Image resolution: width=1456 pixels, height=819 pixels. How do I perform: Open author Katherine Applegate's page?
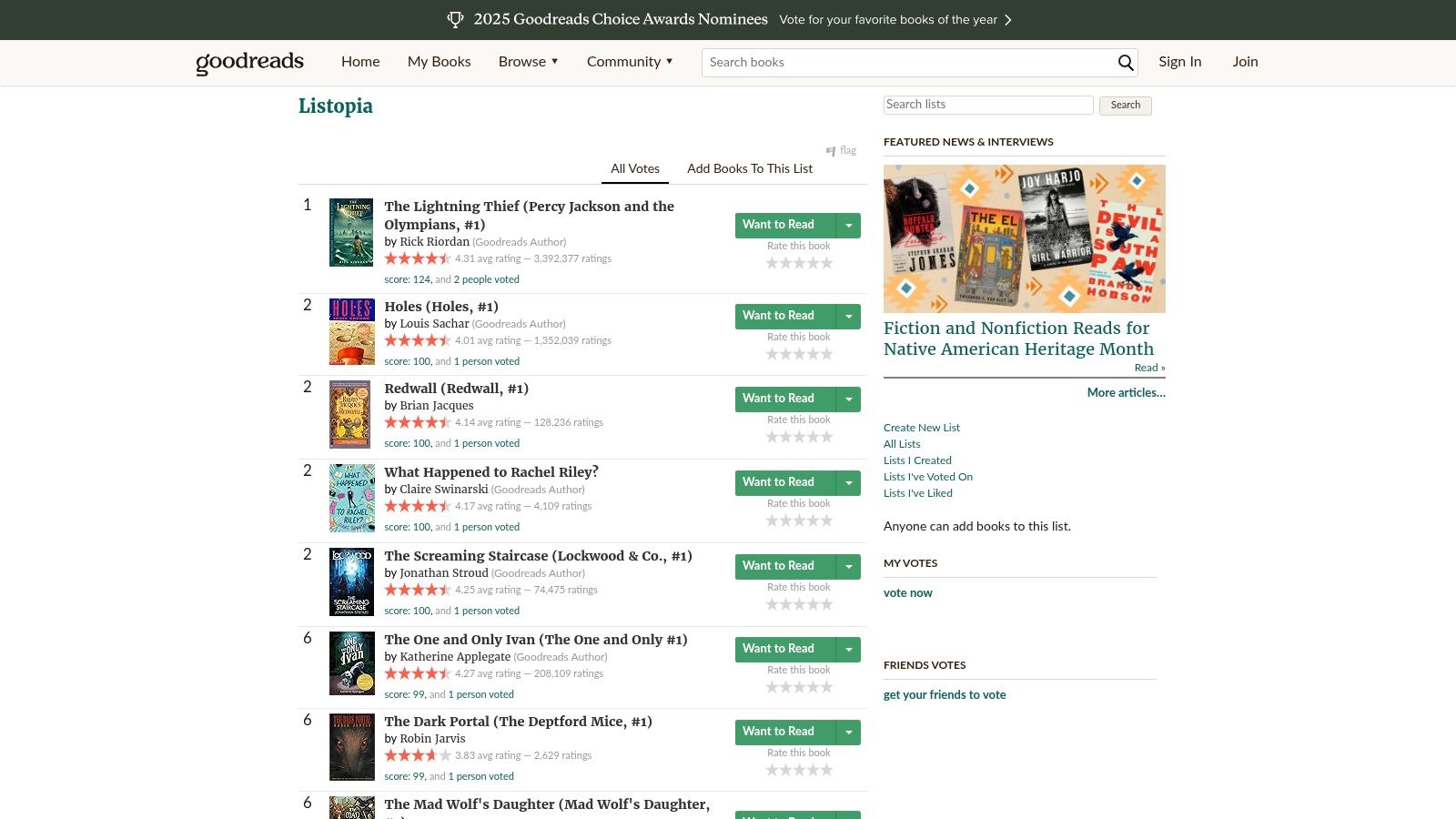click(455, 657)
